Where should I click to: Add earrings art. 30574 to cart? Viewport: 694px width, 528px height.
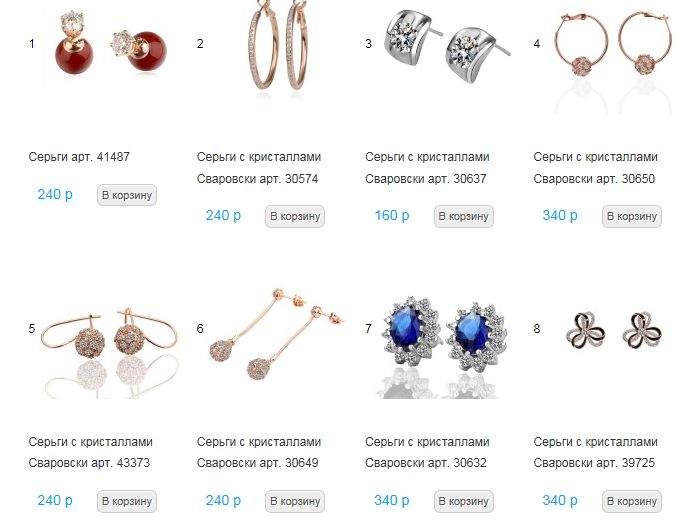[x=295, y=216]
